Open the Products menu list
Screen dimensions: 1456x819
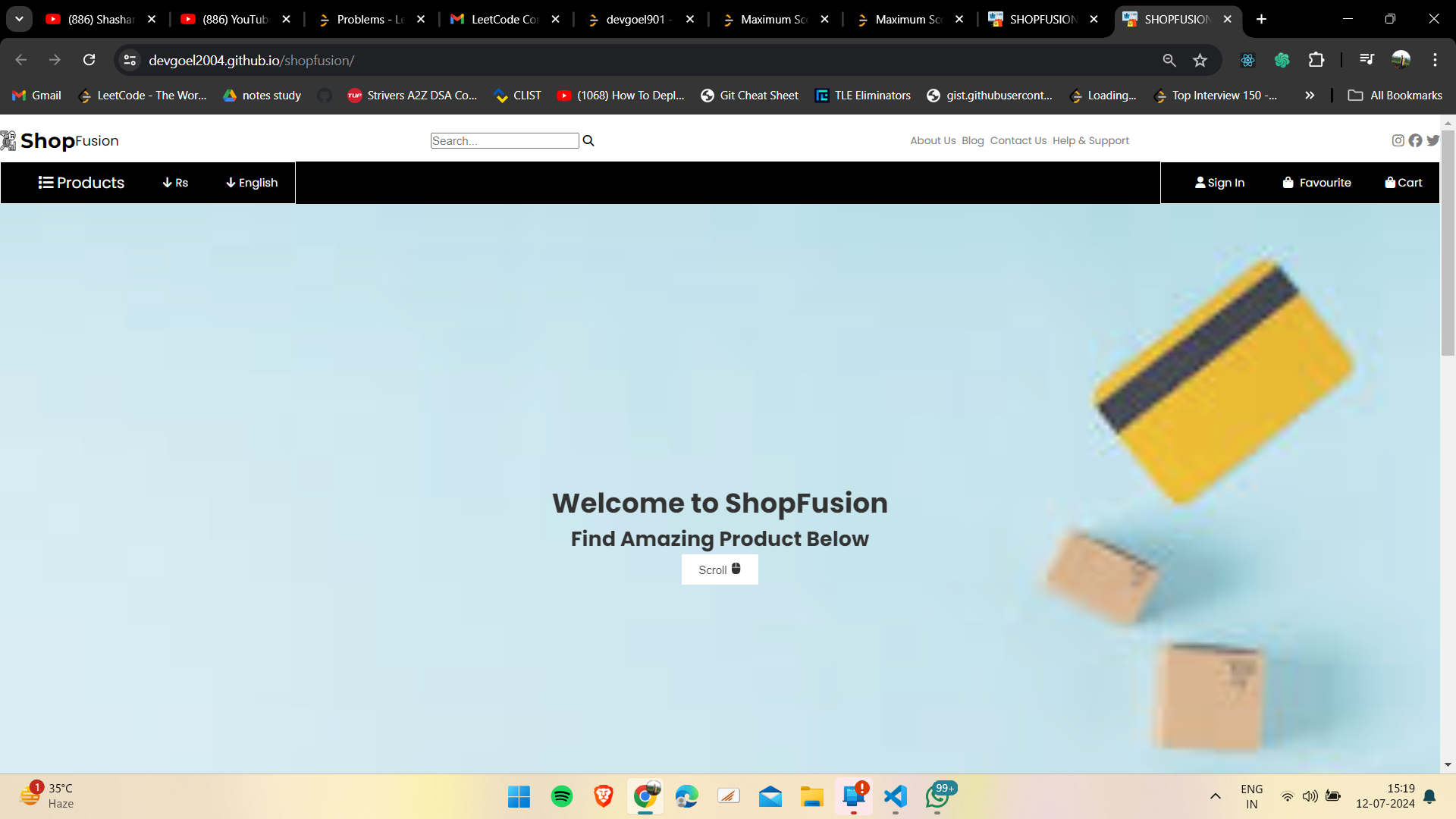click(81, 183)
